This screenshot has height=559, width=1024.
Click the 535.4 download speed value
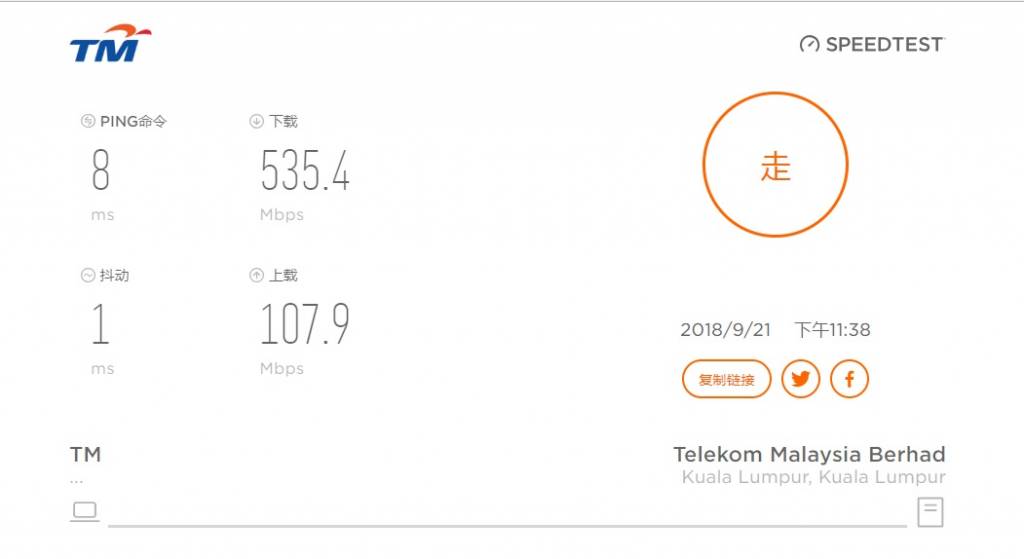click(305, 170)
